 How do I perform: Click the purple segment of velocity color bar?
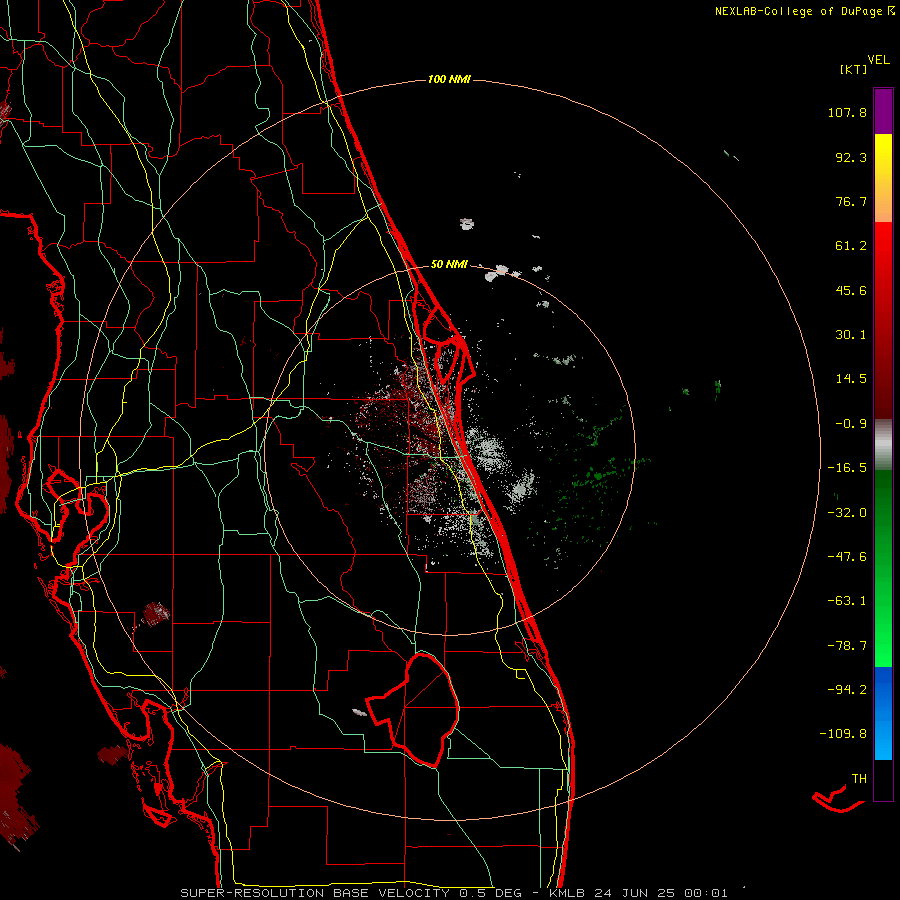tap(883, 111)
